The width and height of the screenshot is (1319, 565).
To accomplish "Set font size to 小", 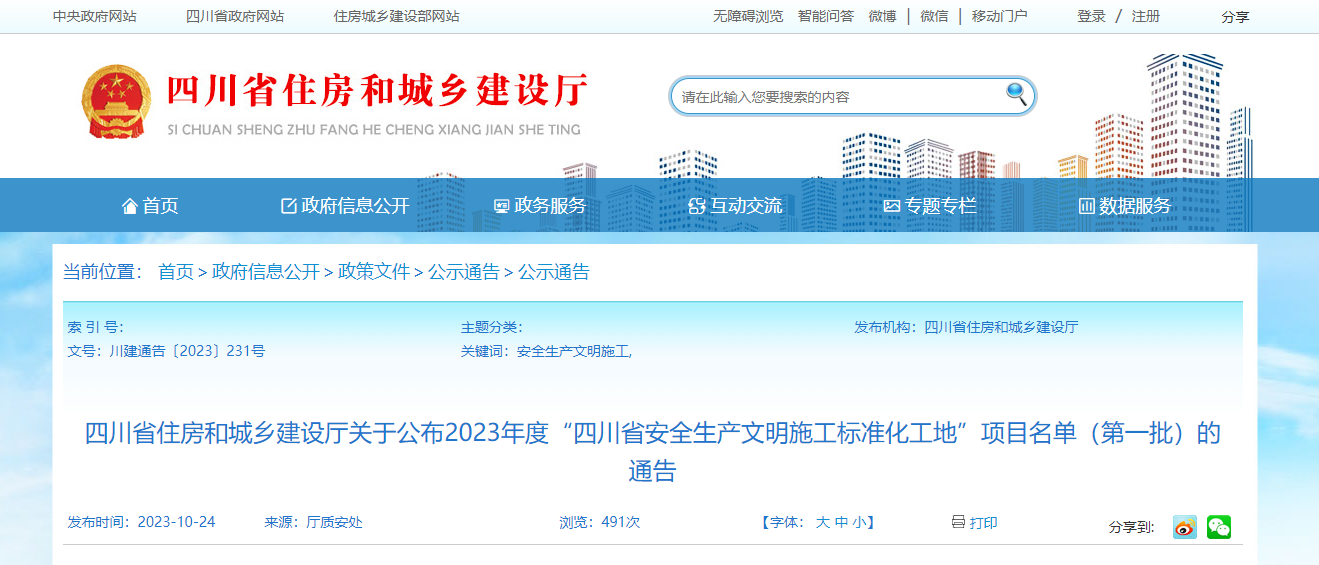I will (x=859, y=523).
